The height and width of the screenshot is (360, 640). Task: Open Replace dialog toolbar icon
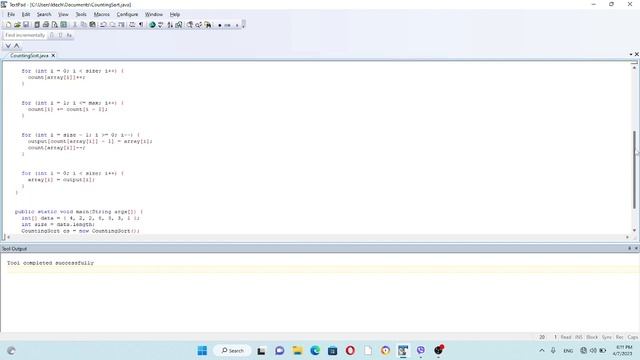(x=199, y=25)
